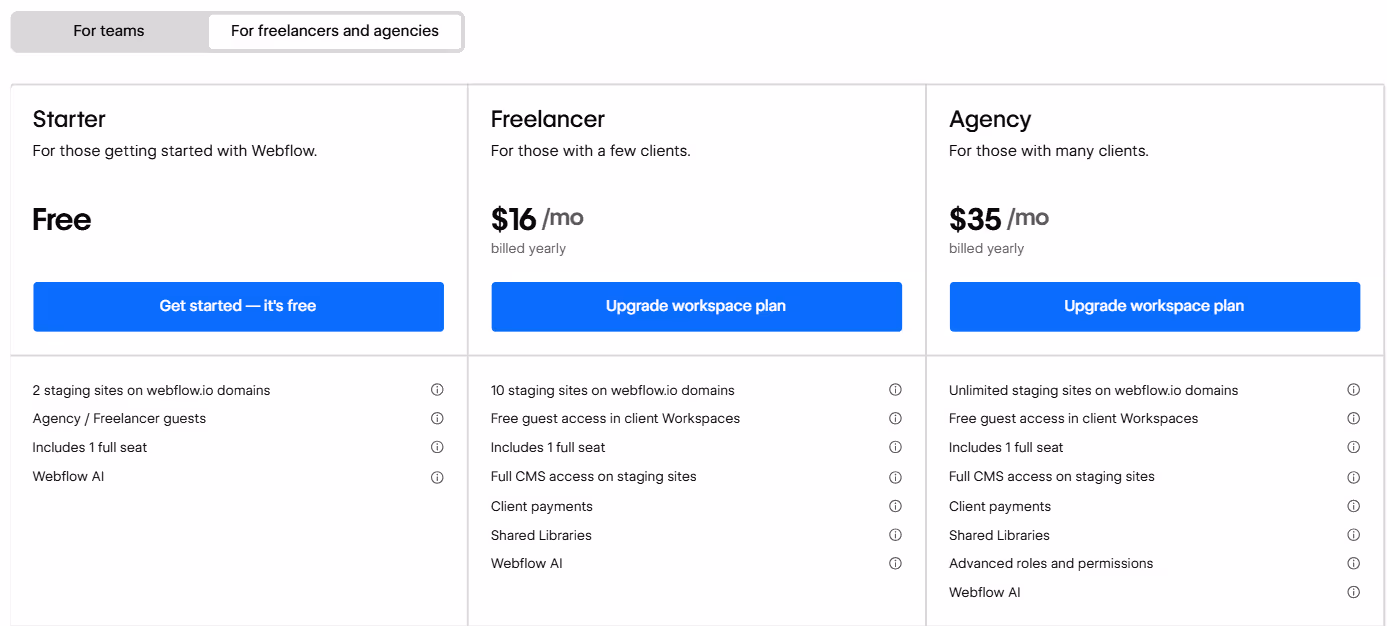This screenshot has height=626, width=1387.
Task: Click info icon beside 10 staging sites on webflow.io
Action: [895, 390]
